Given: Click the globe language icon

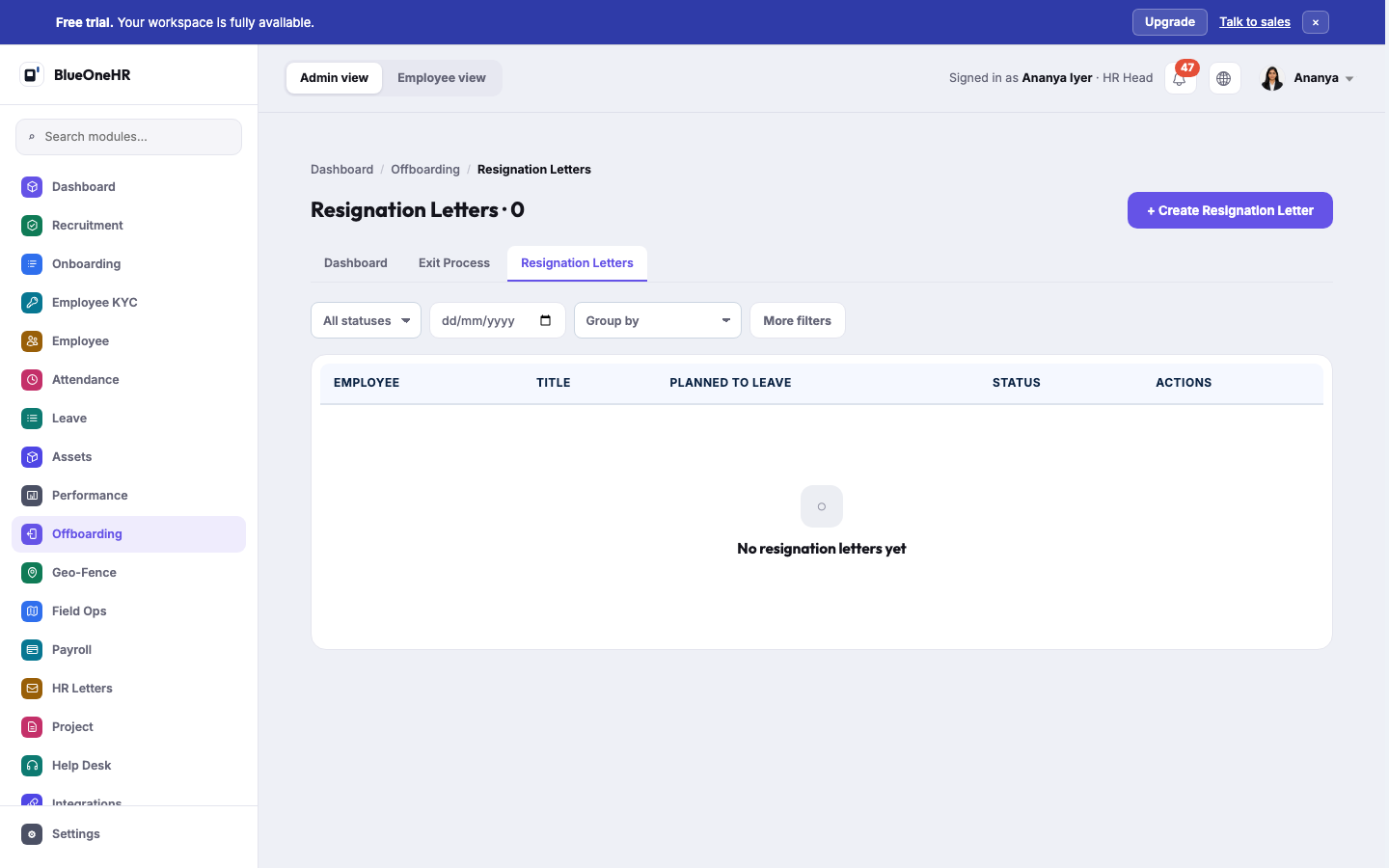Looking at the screenshot, I should pos(1224,78).
